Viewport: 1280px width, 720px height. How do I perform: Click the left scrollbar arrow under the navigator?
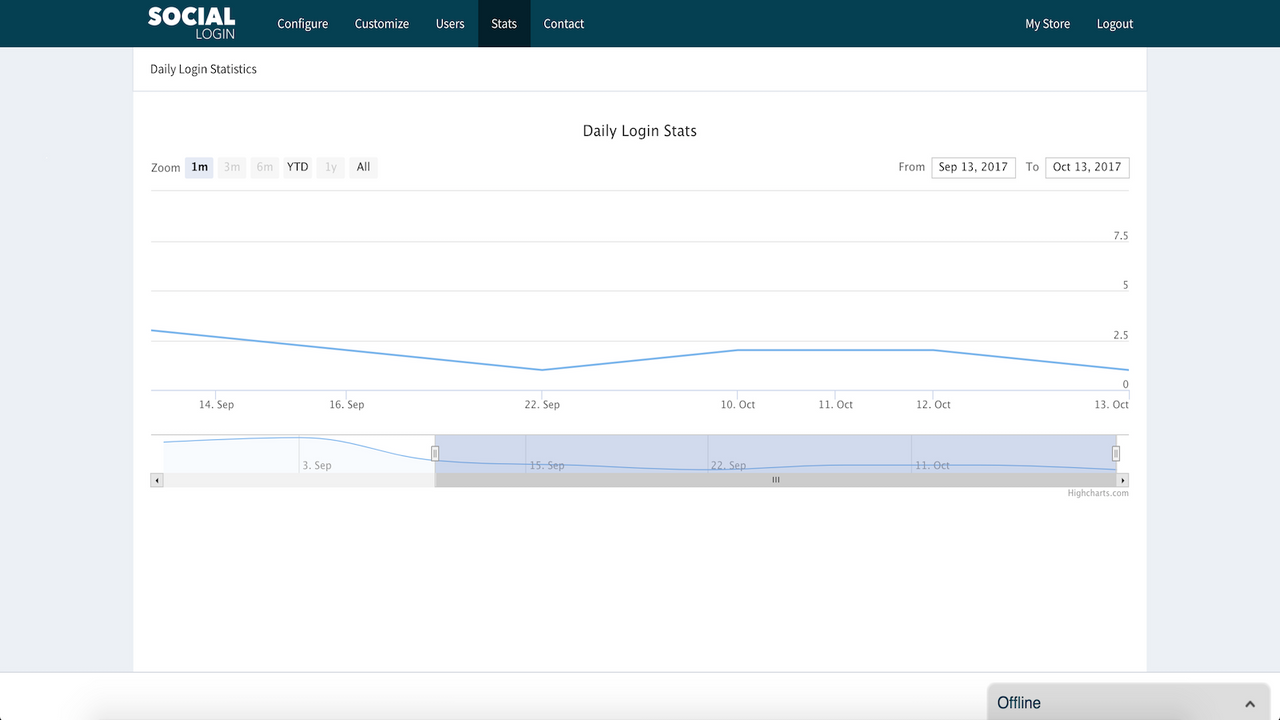pyautogui.click(x=157, y=480)
